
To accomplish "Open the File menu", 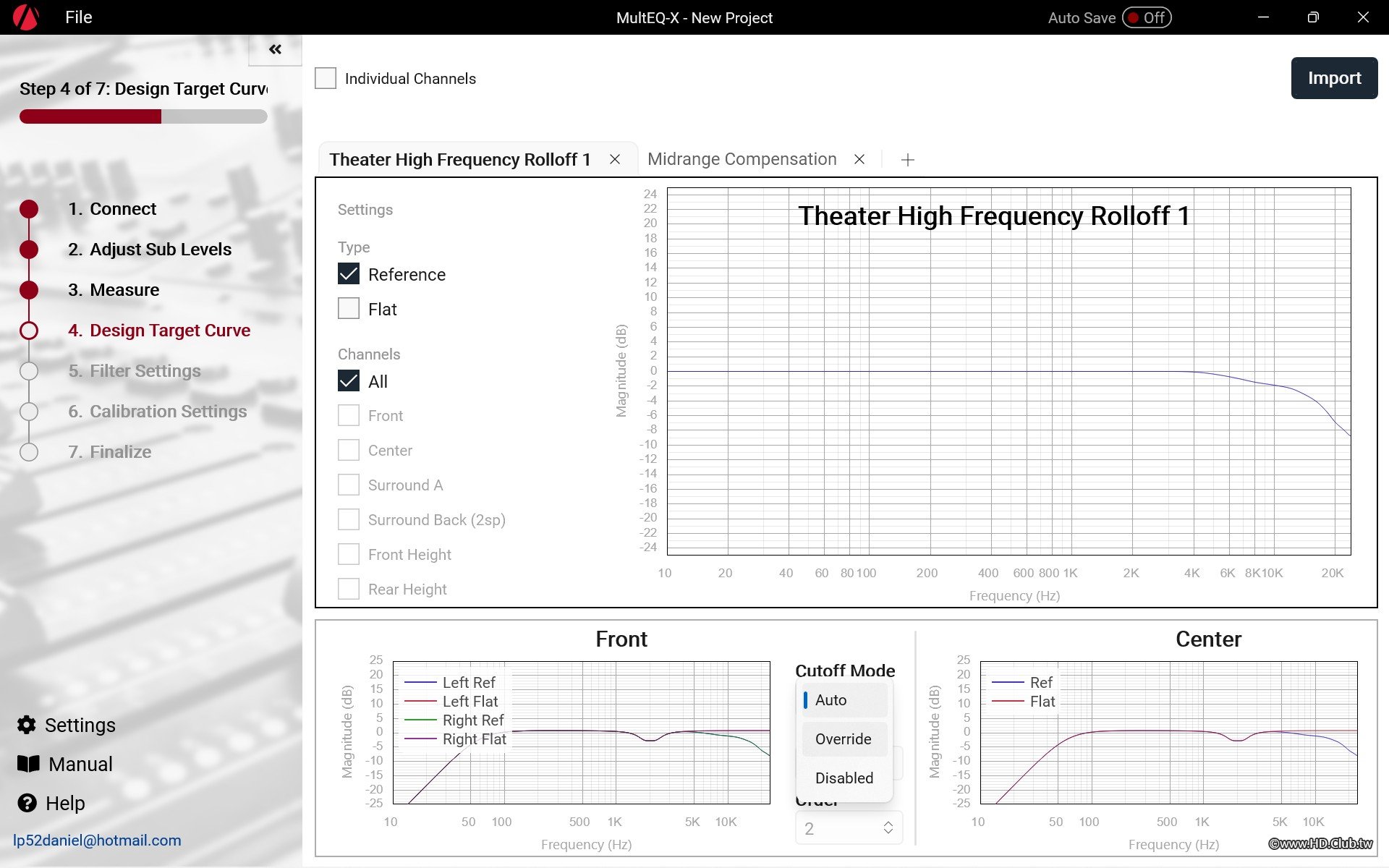I will [78, 17].
